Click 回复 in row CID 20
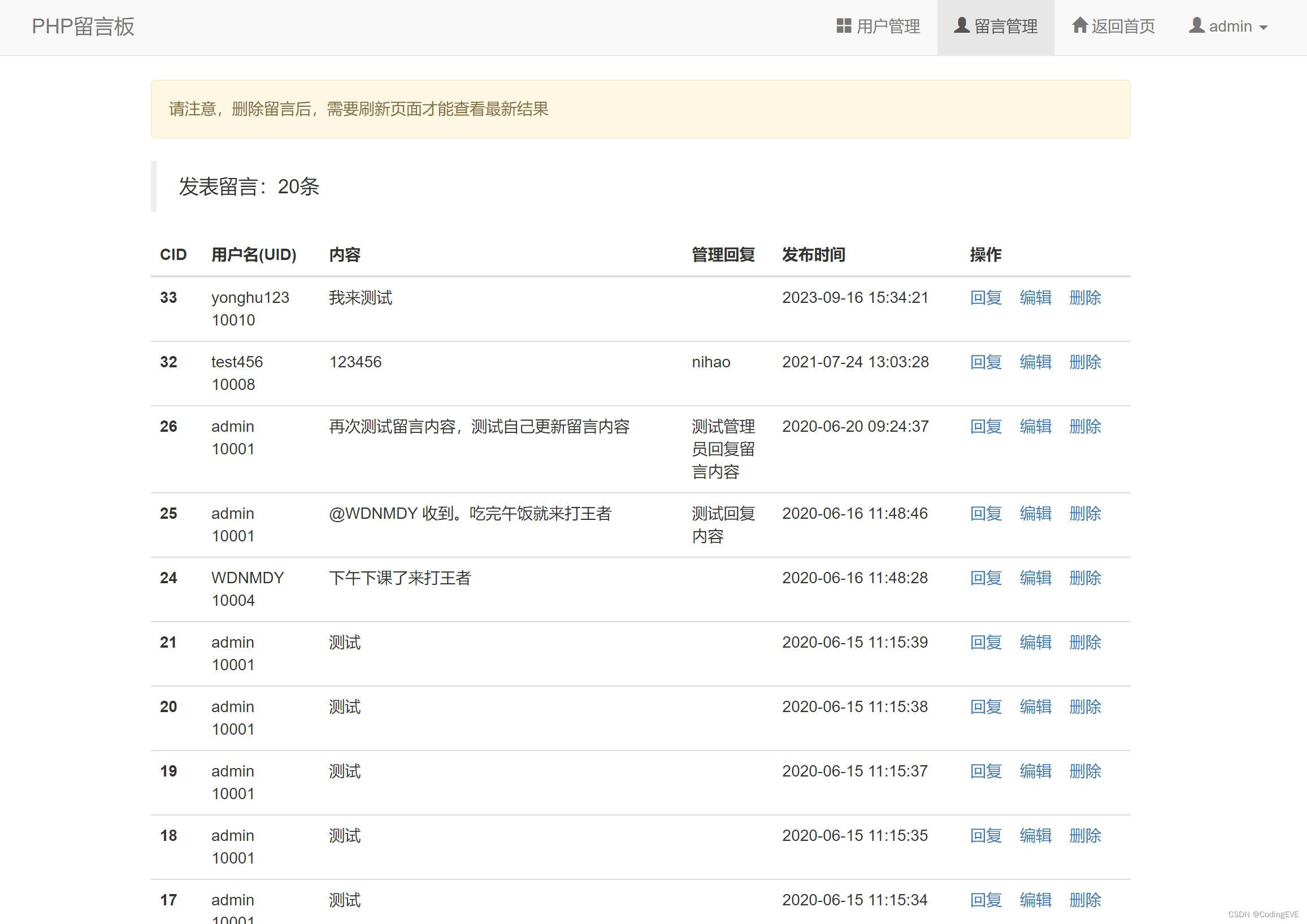1307x924 pixels. [986, 706]
